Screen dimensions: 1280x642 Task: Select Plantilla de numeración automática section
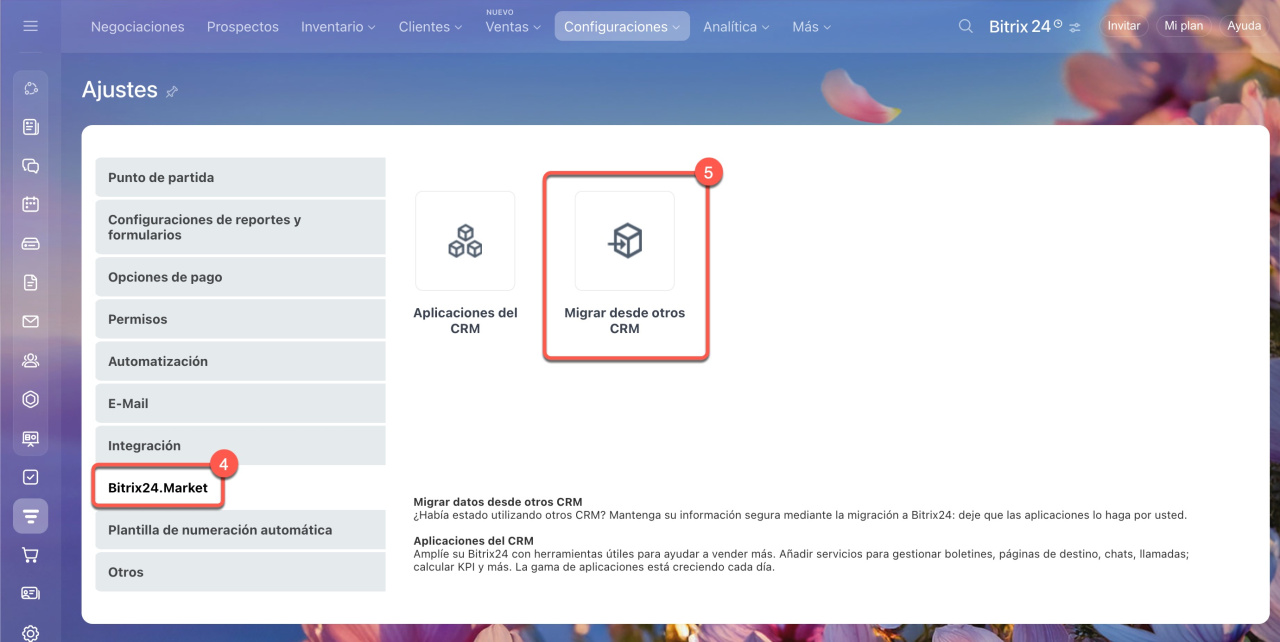coord(240,530)
